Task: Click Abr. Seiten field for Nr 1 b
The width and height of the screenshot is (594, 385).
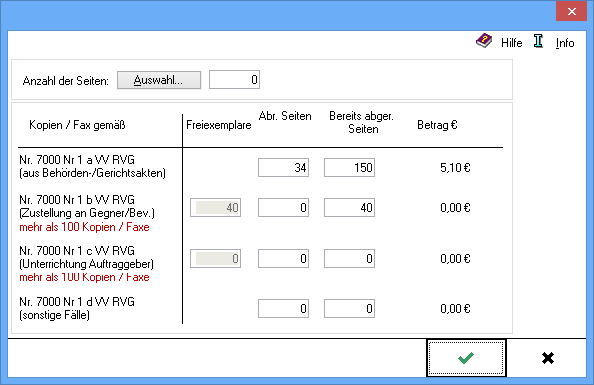Action: (x=283, y=208)
